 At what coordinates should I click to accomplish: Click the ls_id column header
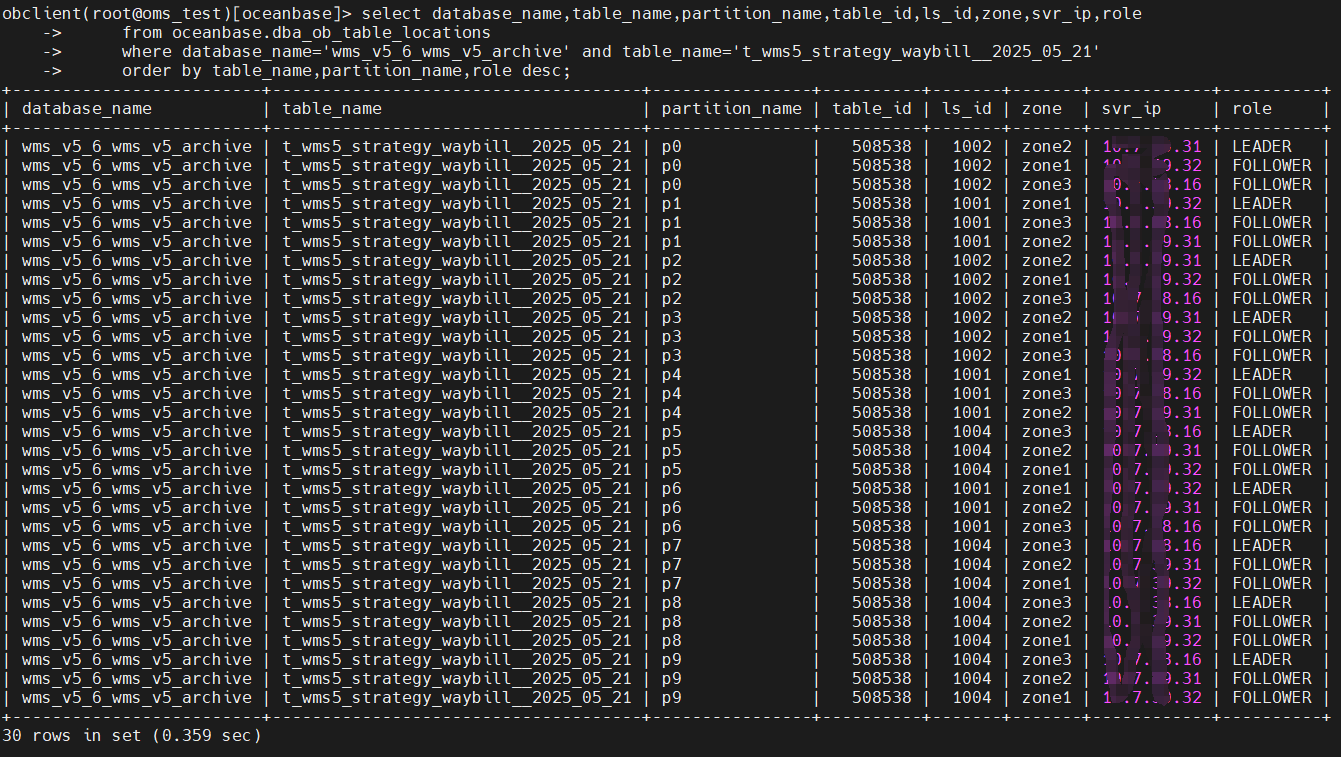tap(967, 109)
